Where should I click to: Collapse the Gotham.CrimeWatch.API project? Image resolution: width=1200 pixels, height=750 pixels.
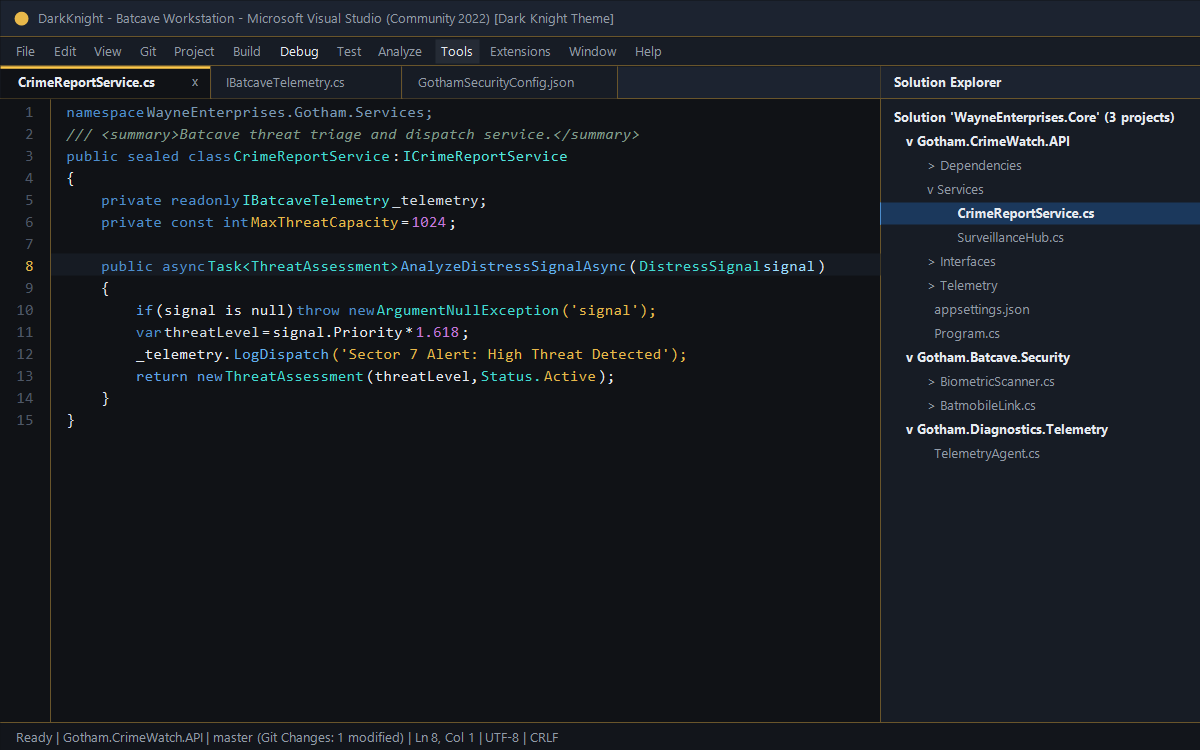[x=910, y=141]
